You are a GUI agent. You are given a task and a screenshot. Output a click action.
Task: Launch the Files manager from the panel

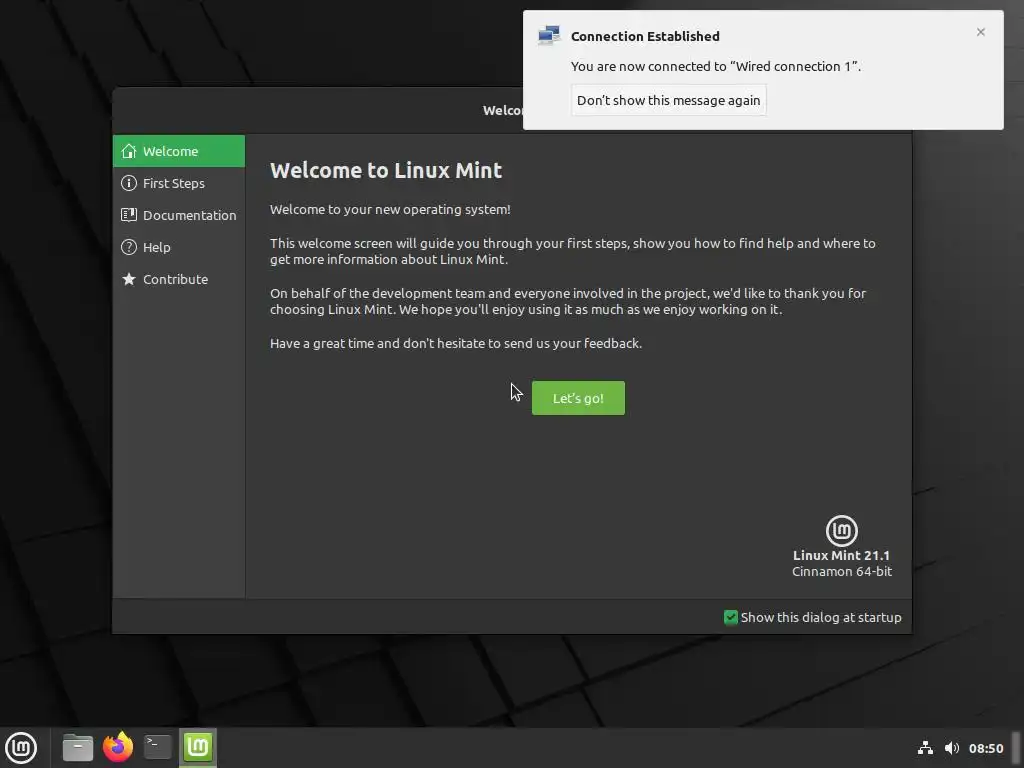click(x=78, y=748)
